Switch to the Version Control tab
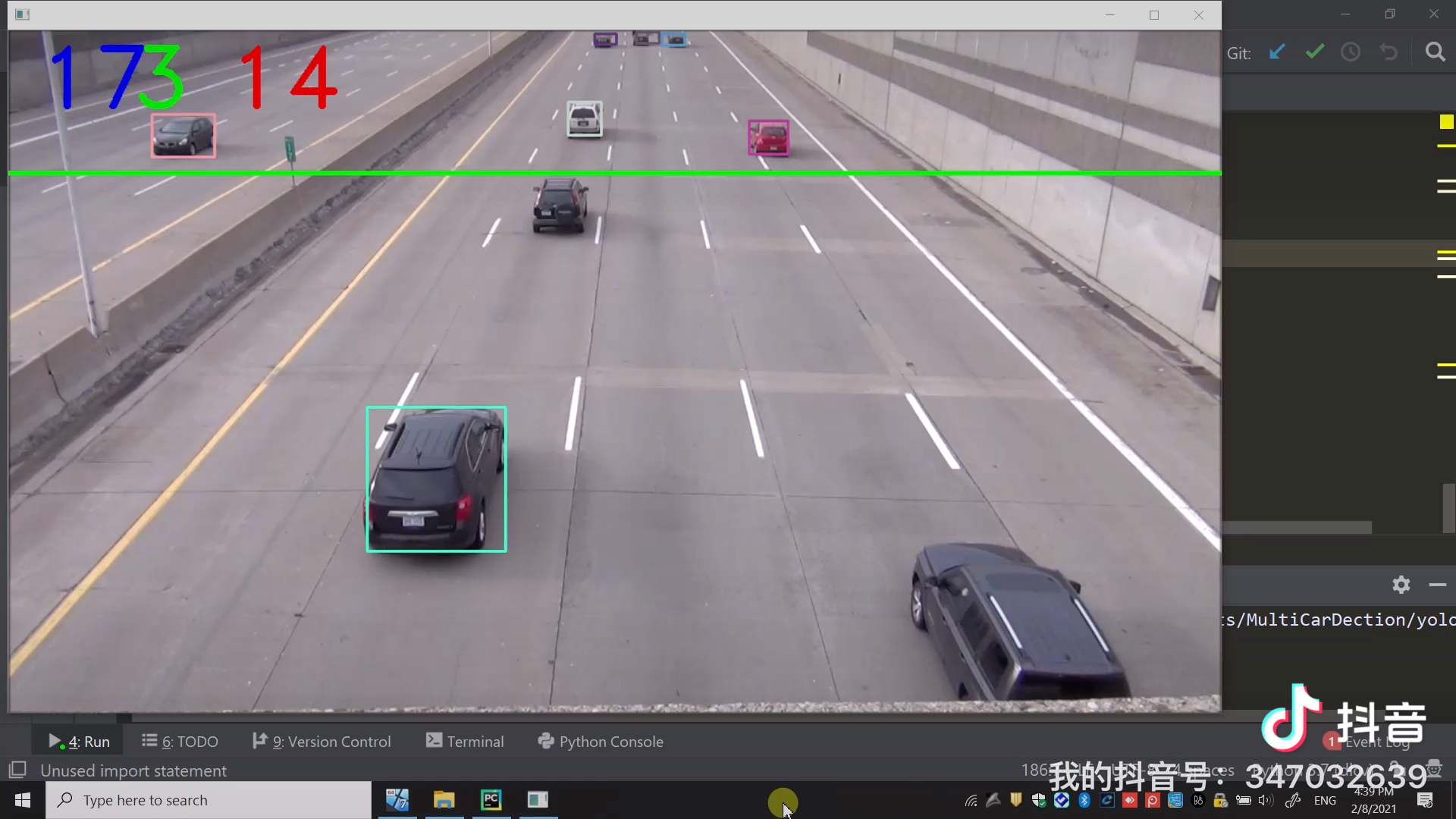1456x819 pixels. (x=322, y=742)
